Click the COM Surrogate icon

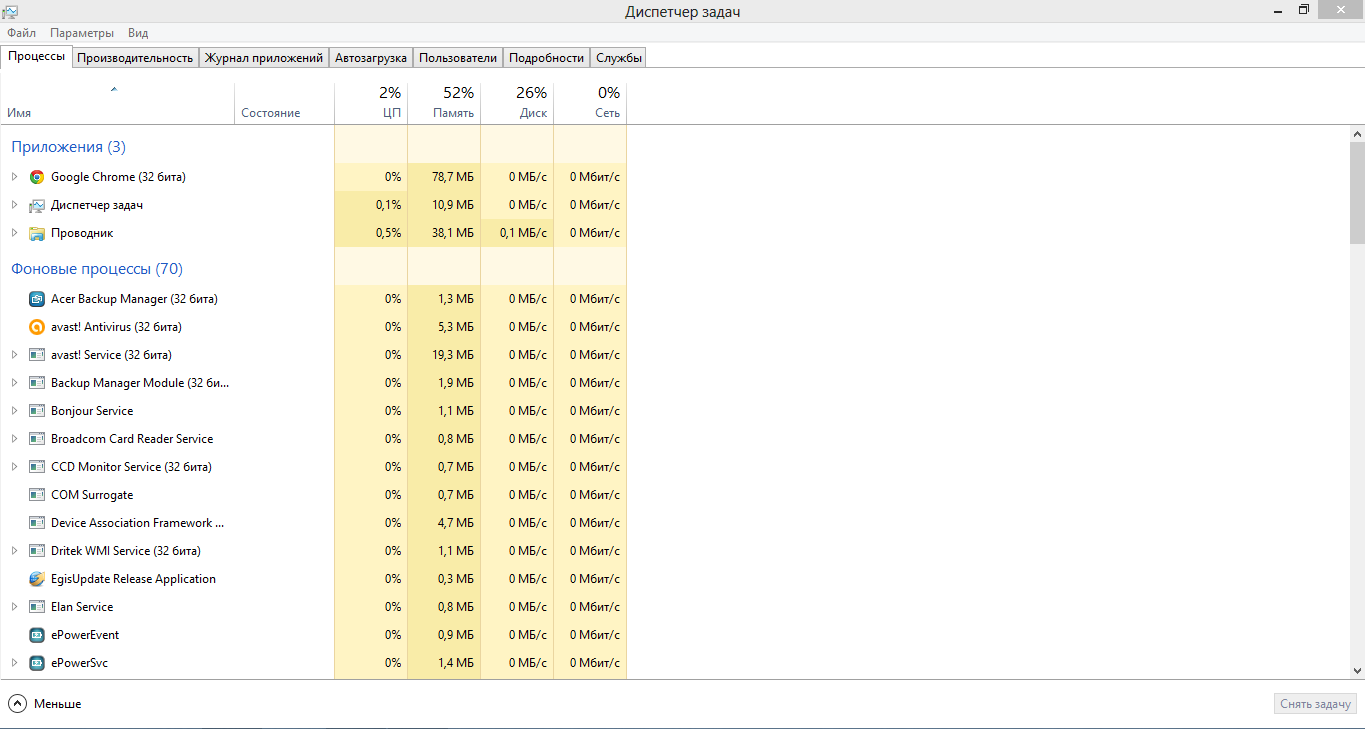click(37, 495)
